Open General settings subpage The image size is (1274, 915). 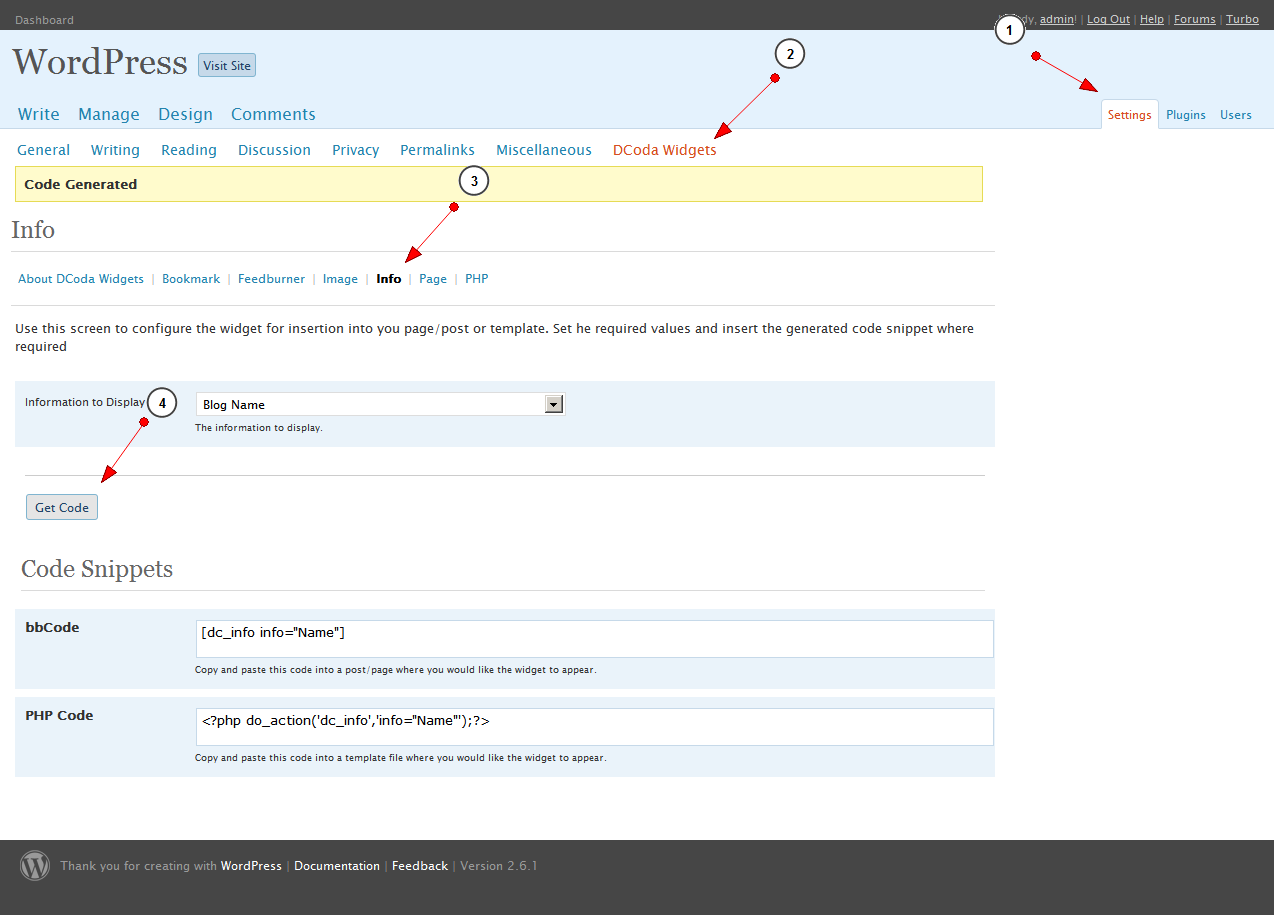click(44, 150)
